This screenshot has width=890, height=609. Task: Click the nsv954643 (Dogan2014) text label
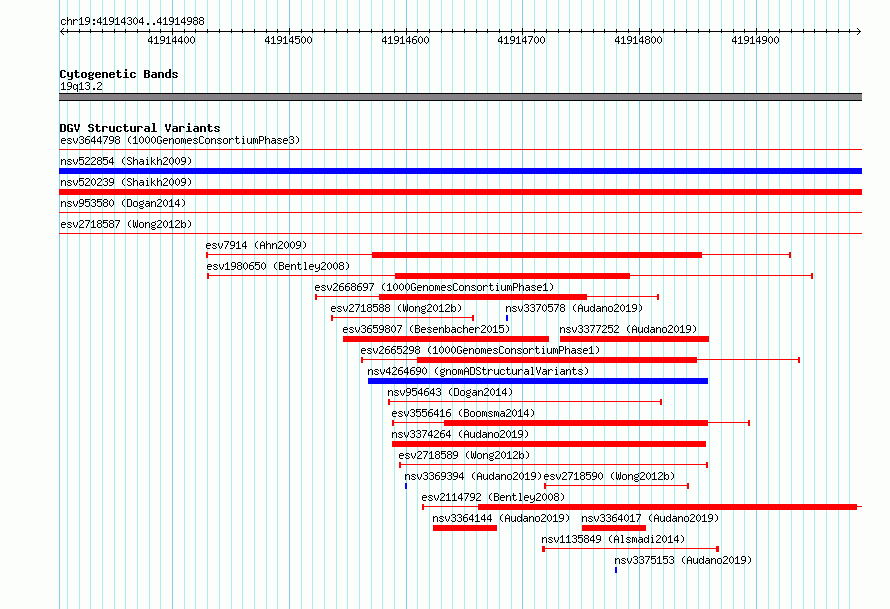[x=450, y=392]
